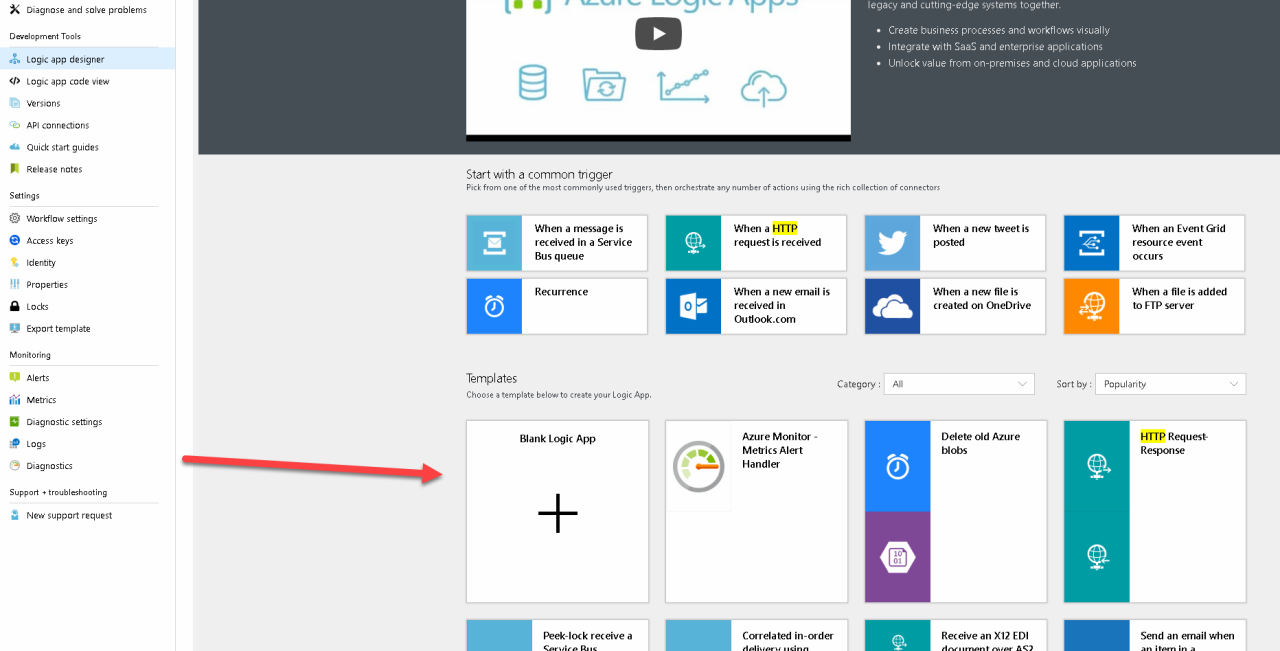This screenshot has width=1280, height=651.
Task: Open the Category dropdown
Action: coord(958,384)
